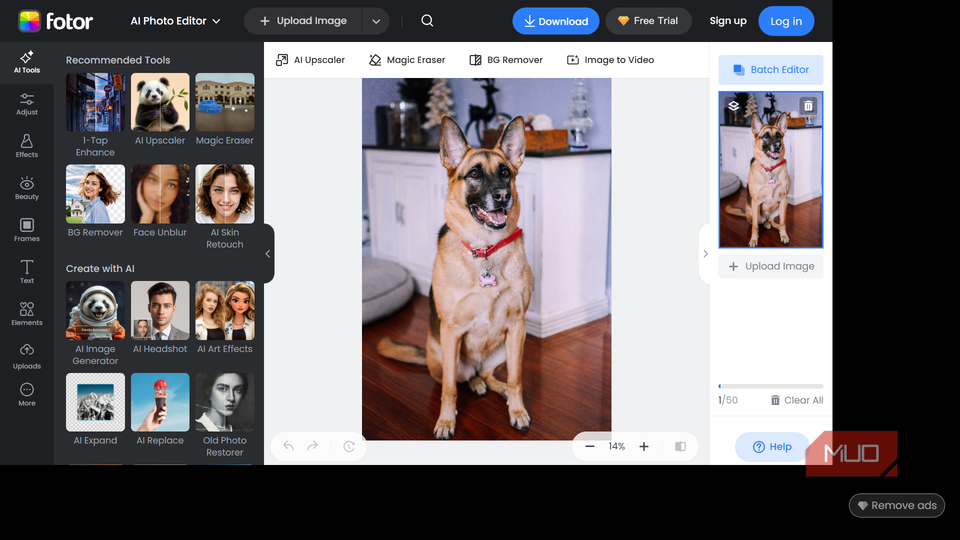Delete the image using the trash icon on the thumbnail

(808, 105)
